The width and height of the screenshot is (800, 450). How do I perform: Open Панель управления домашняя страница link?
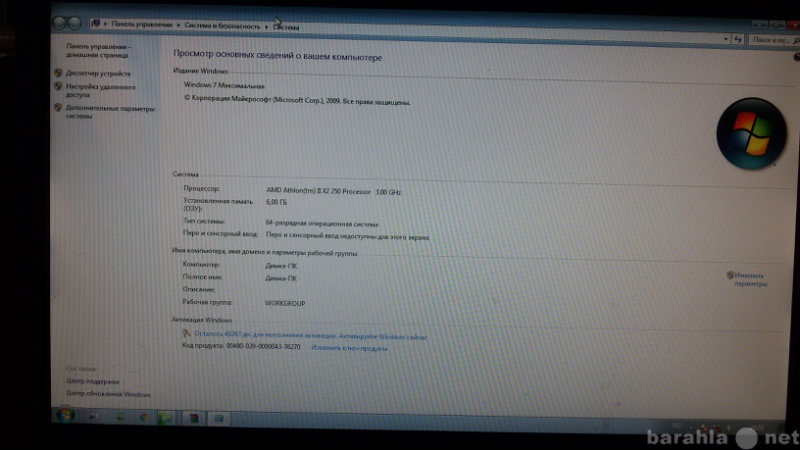pyautogui.click(x=98, y=51)
